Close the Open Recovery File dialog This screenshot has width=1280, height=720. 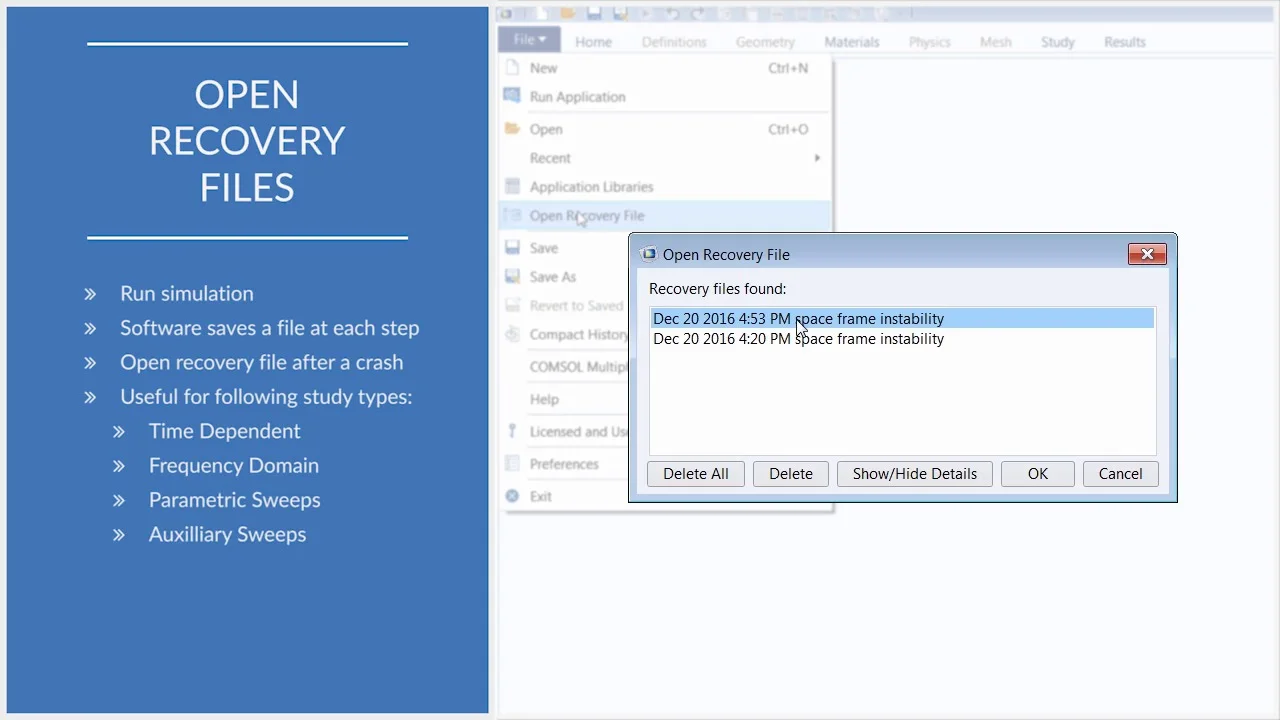pyautogui.click(x=1147, y=254)
